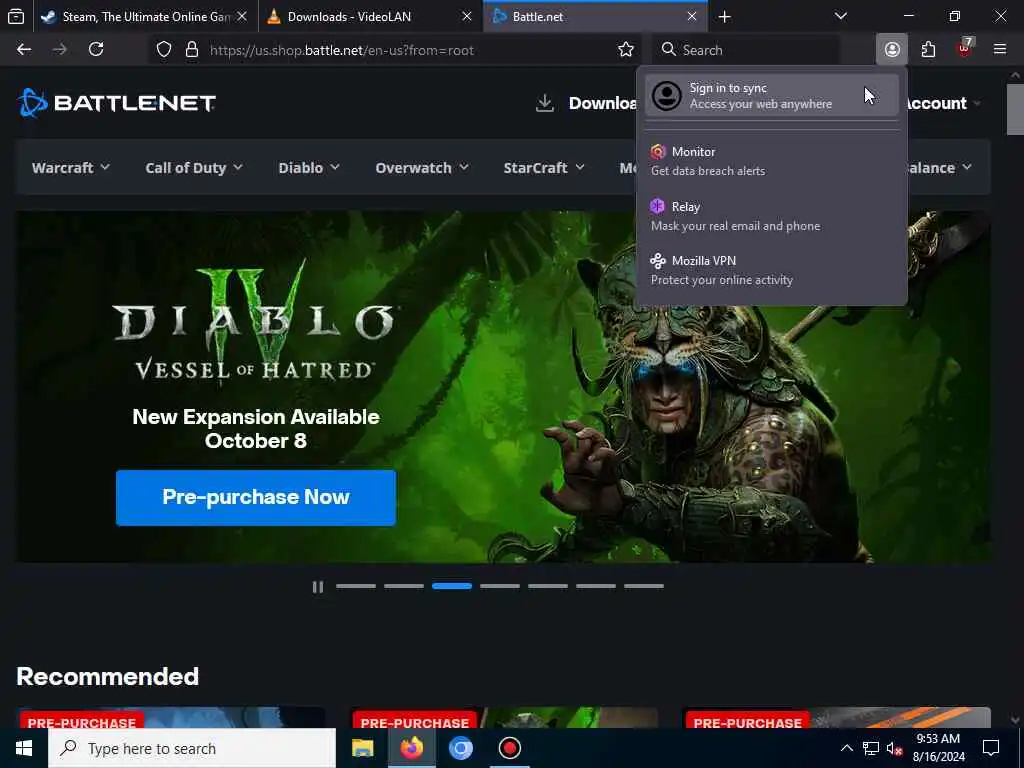The image size is (1024, 768).
Task: Jump to the first carousel slide indicator
Action: coord(356,586)
